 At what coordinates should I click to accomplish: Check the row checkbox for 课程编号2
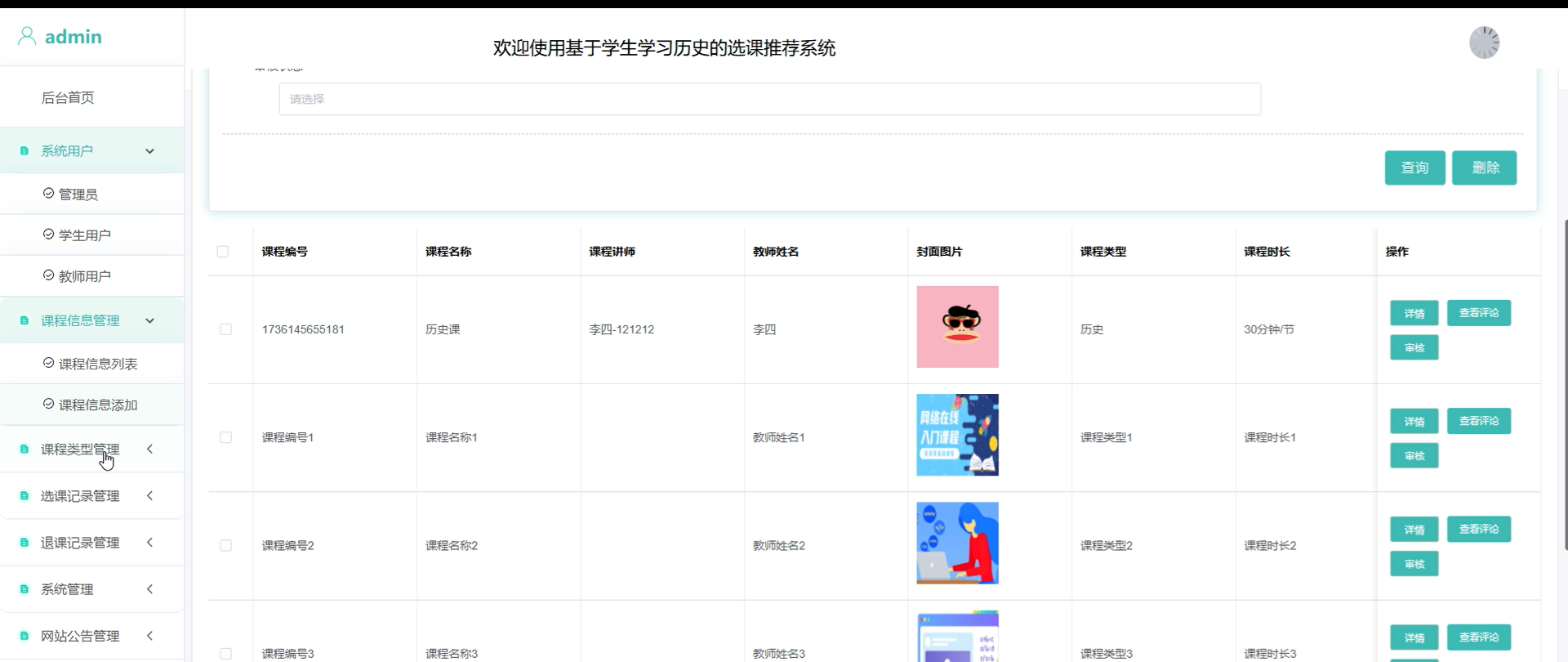tap(226, 545)
